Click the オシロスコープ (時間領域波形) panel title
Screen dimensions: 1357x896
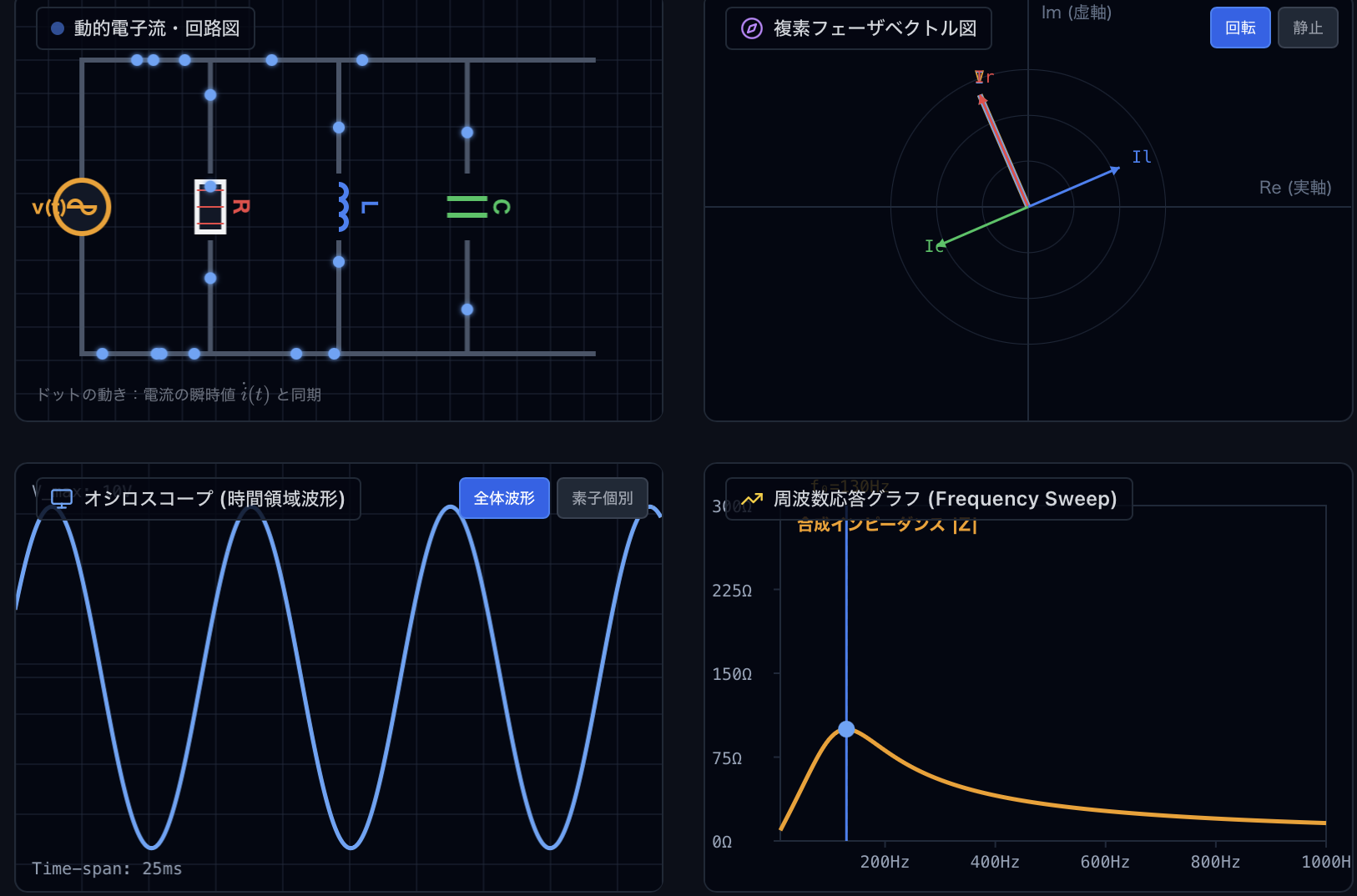pos(214,499)
